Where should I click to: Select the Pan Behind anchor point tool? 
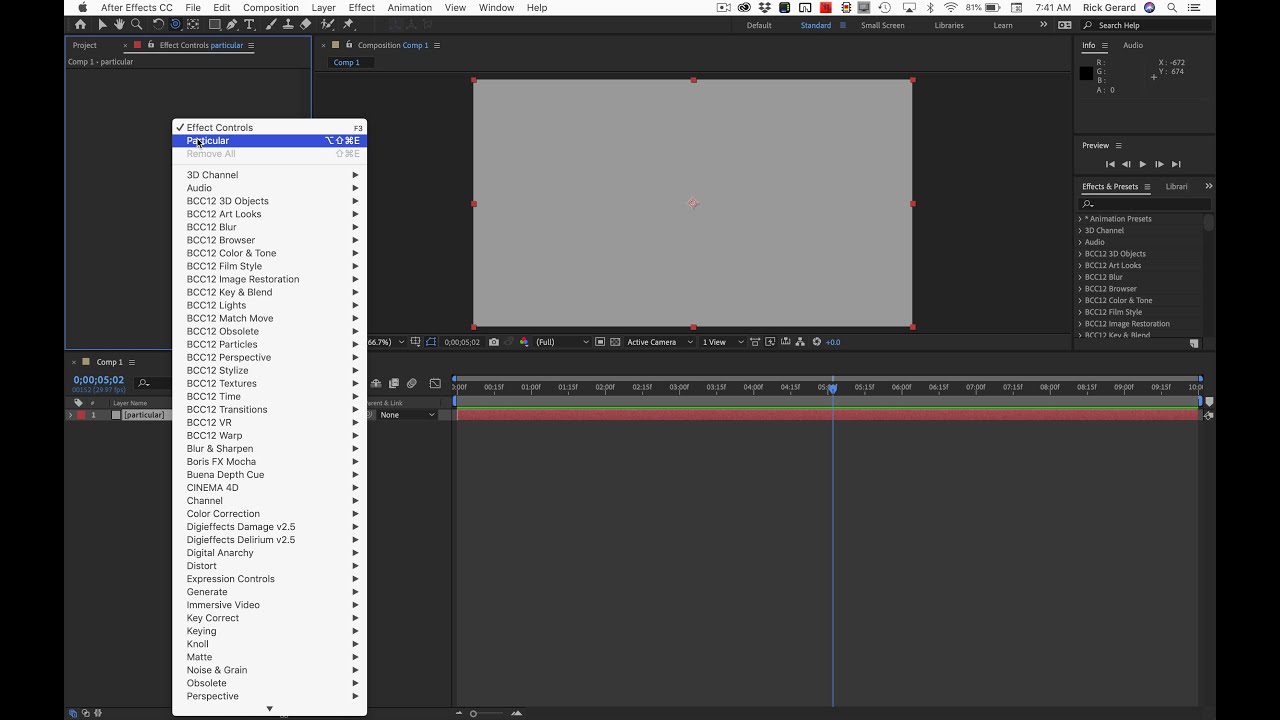pyautogui.click(x=193, y=25)
